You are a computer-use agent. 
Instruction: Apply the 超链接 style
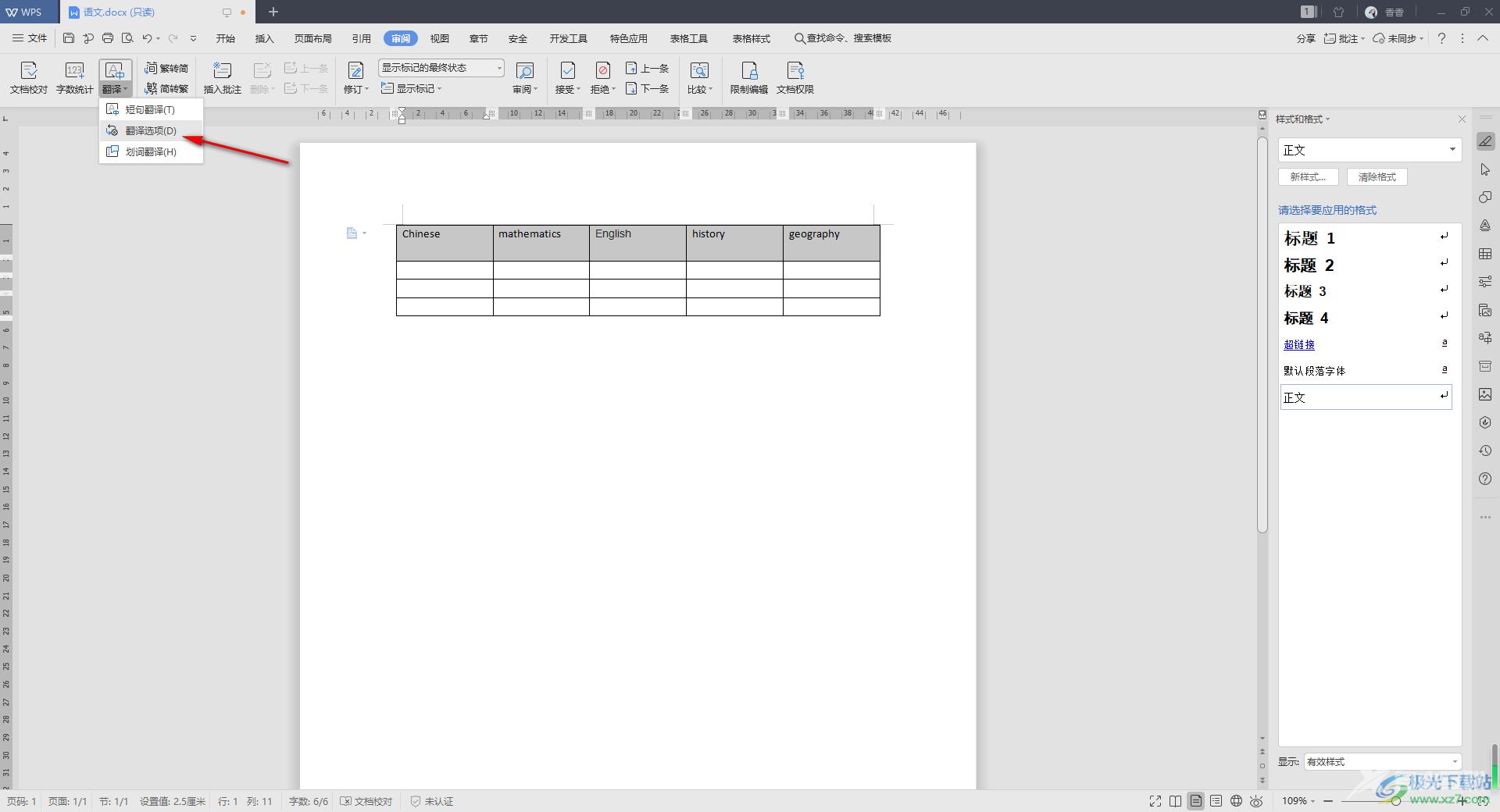pos(1366,344)
